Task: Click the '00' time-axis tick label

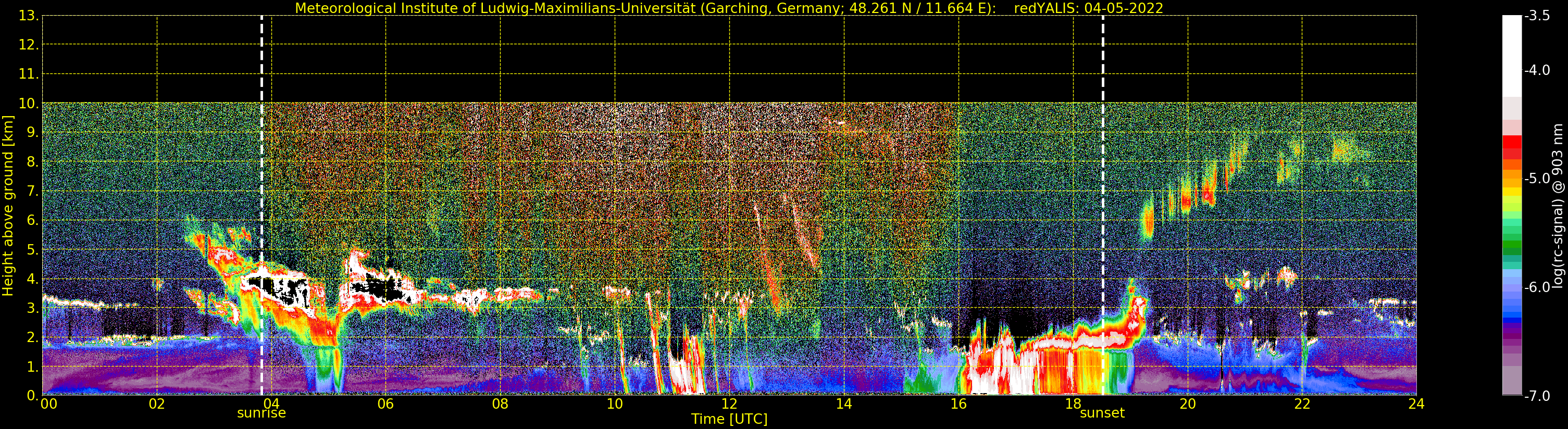Action: click(48, 404)
